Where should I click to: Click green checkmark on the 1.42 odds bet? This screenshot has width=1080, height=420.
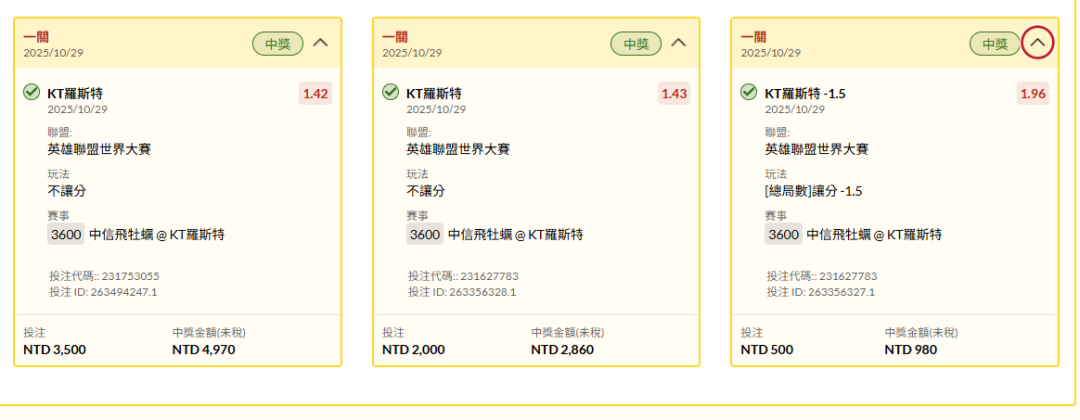(31, 93)
